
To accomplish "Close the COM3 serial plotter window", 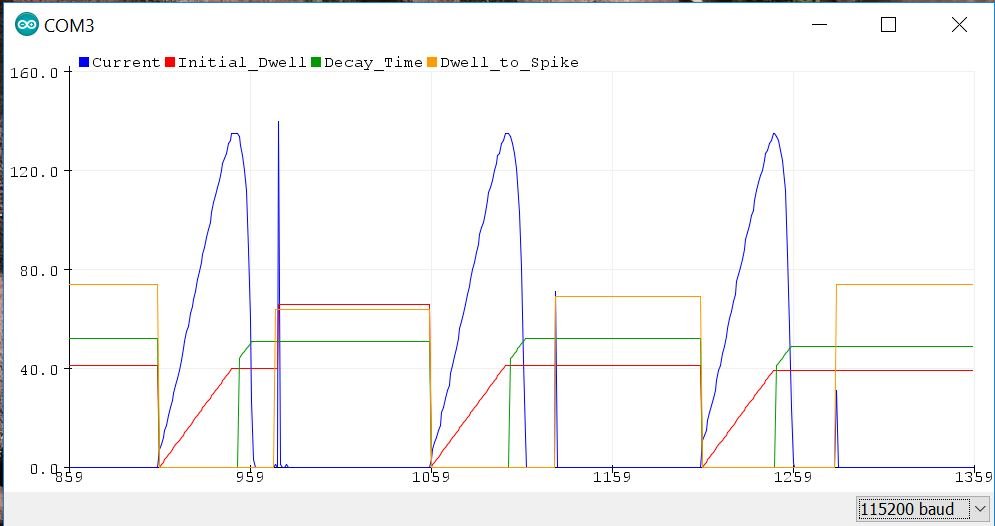I will coord(959,26).
